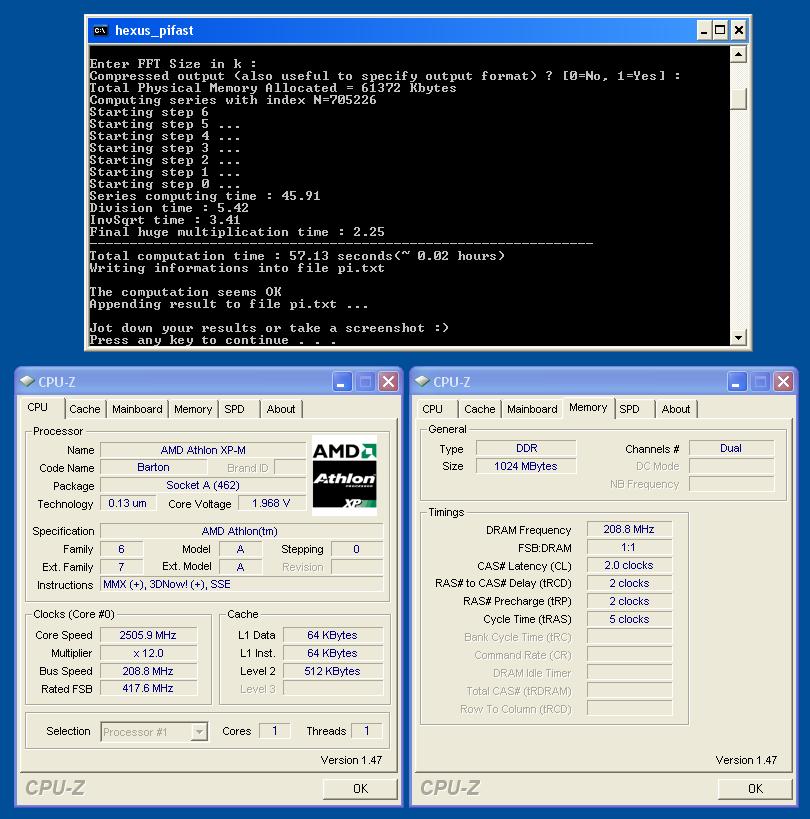Click the 'AMD Athlon(tm)' specification field
The width and height of the screenshot is (810, 819).
241,531
